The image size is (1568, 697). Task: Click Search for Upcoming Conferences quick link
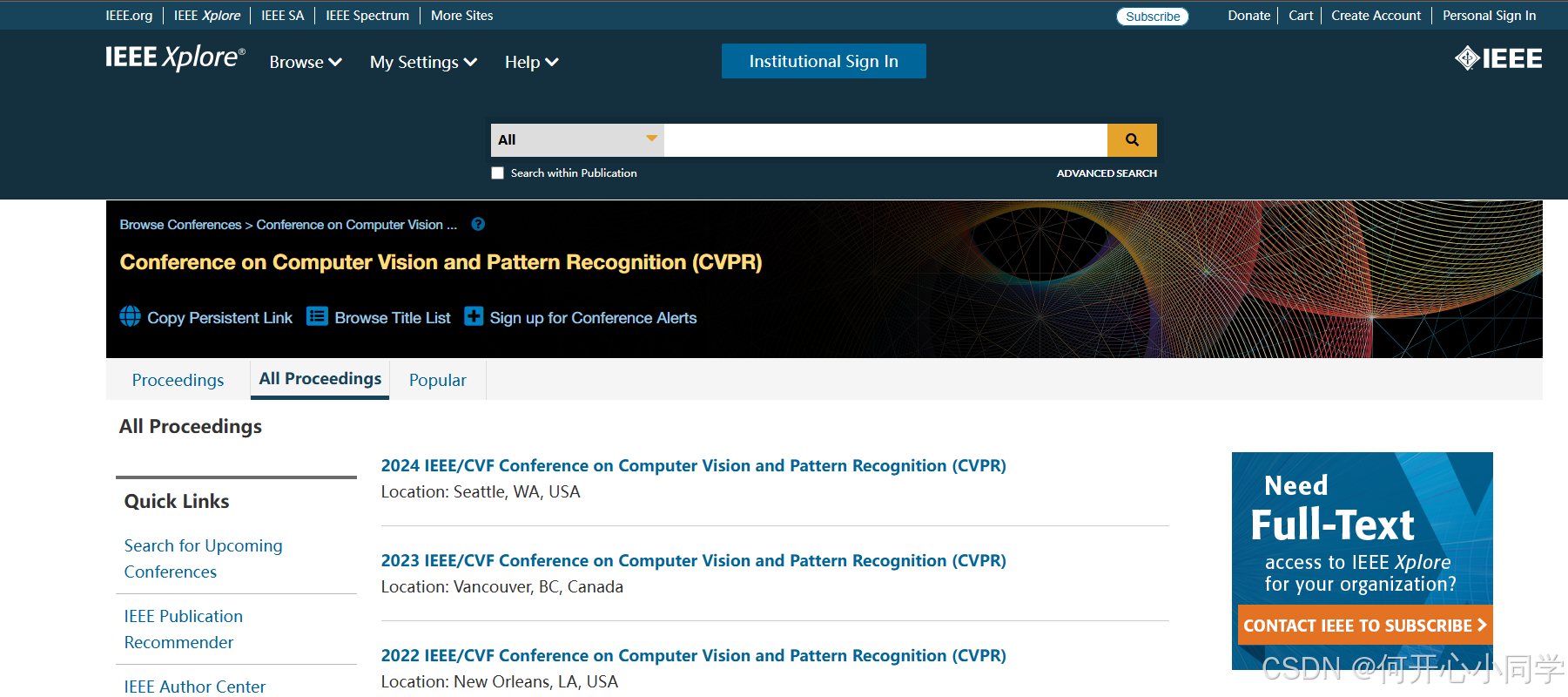pyautogui.click(x=203, y=558)
